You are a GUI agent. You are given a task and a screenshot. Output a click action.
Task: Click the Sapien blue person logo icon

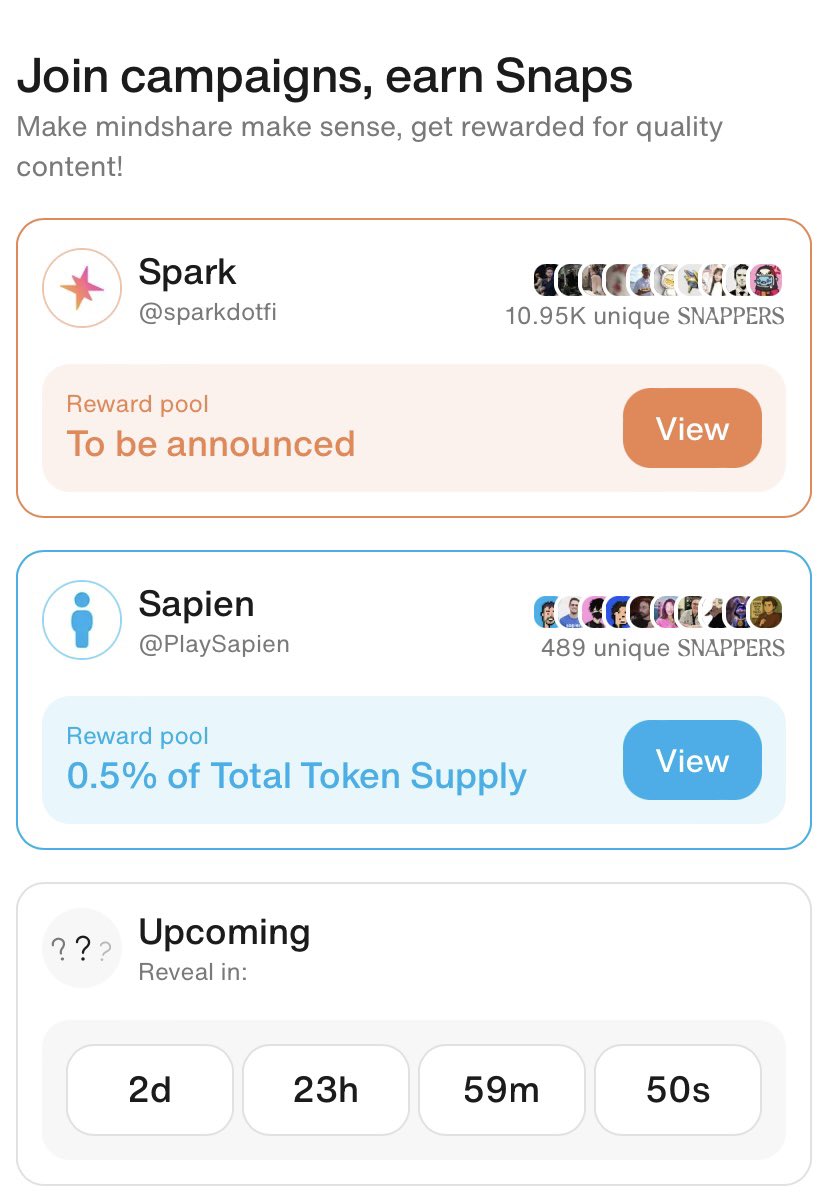(x=82, y=620)
